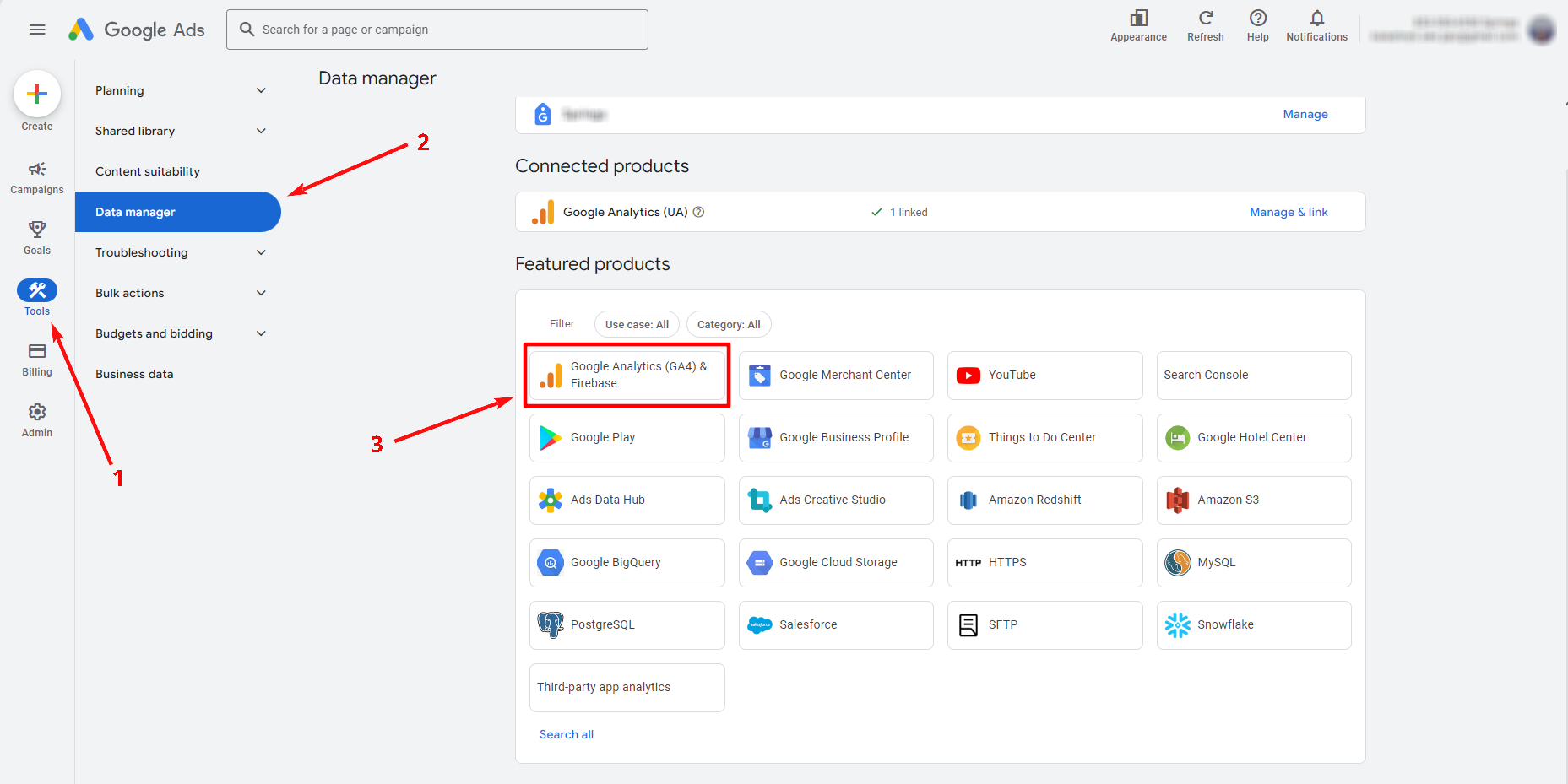Open Billing in the sidebar
This screenshot has width=1568, height=784.
click(37, 360)
